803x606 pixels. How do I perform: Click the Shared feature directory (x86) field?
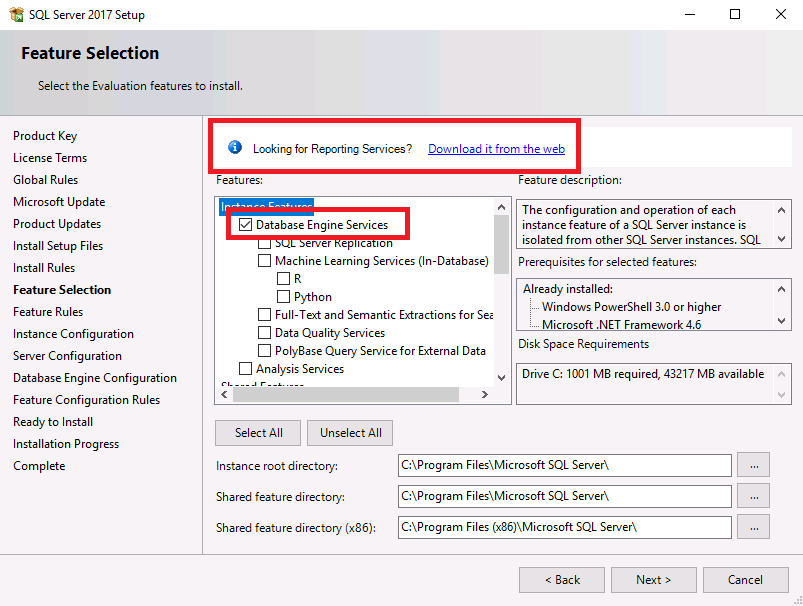click(564, 527)
